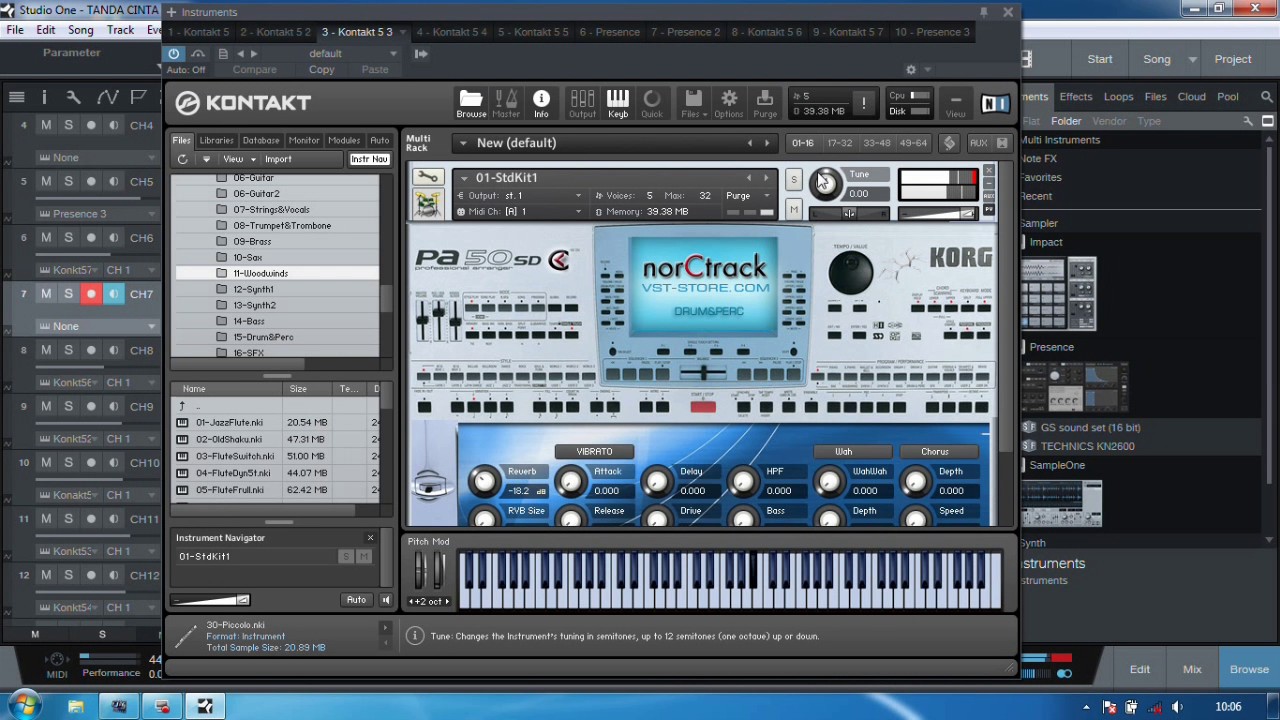This screenshot has width=1280, height=720.
Task: Open the track inspector (i) icon
Action: pos(44,97)
